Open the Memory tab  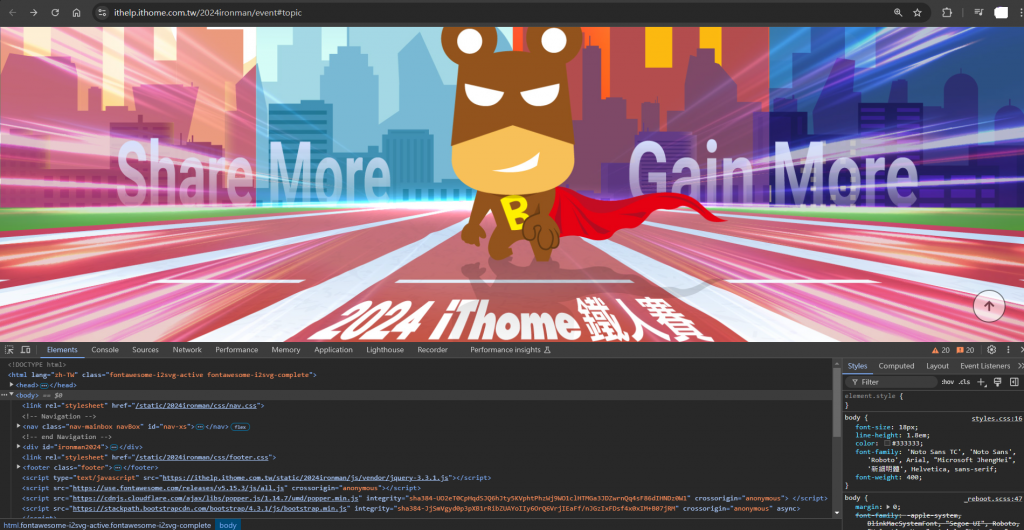(x=285, y=350)
